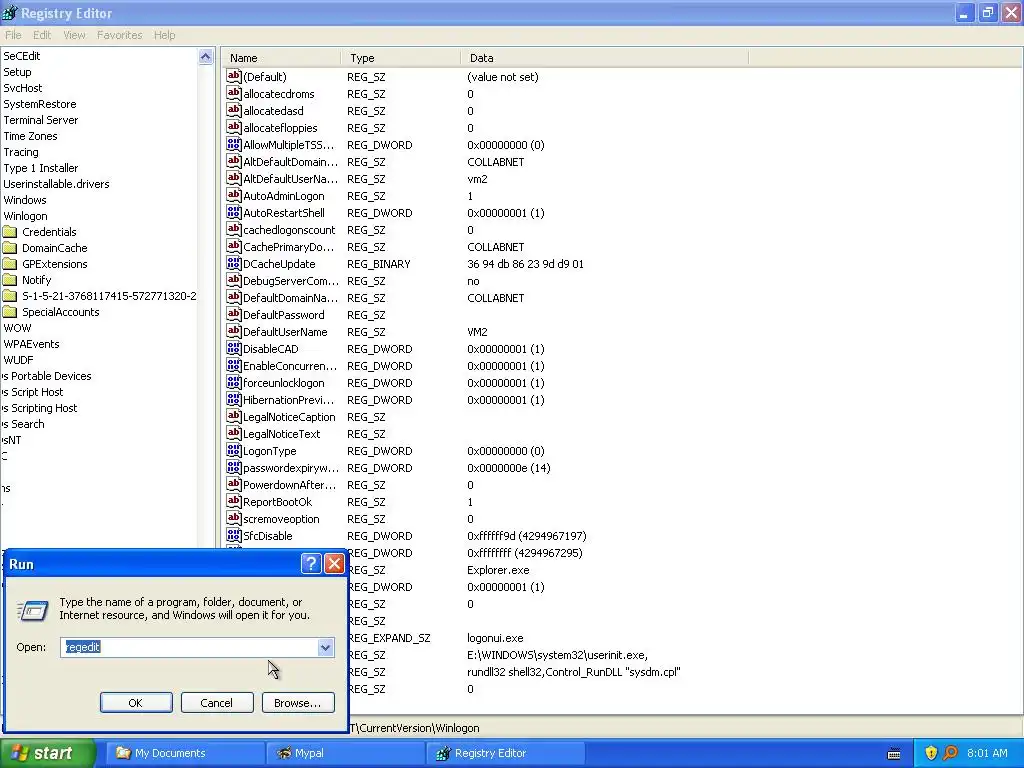The height and width of the screenshot is (768, 1024).
Task: Click the DWORD icon of DisableCAD value
Action: coord(234,348)
